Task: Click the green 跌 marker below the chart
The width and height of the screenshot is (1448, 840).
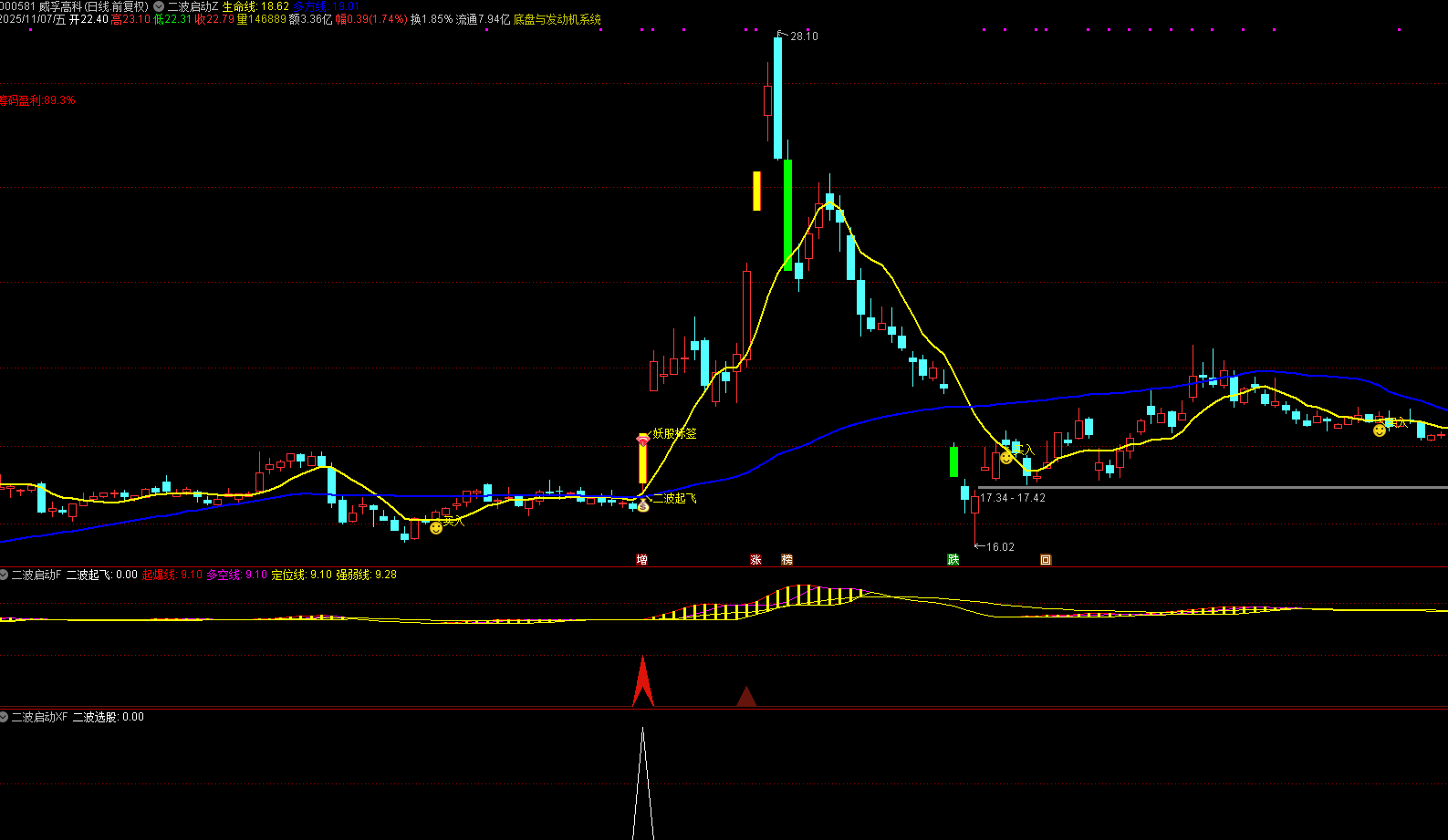Action: tap(953, 559)
